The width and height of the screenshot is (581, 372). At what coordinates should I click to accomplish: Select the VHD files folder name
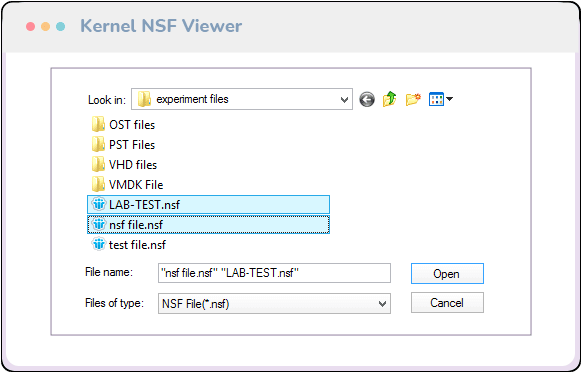133,165
